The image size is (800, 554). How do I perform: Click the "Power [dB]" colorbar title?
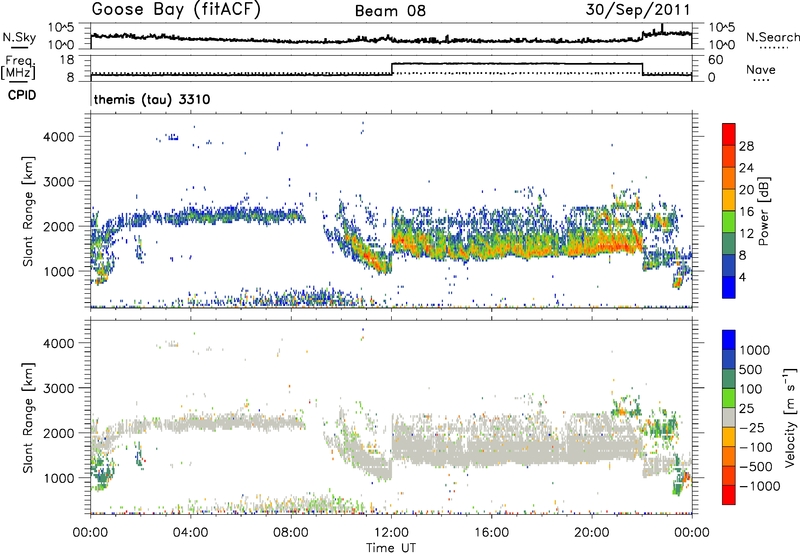[x=764, y=211]
